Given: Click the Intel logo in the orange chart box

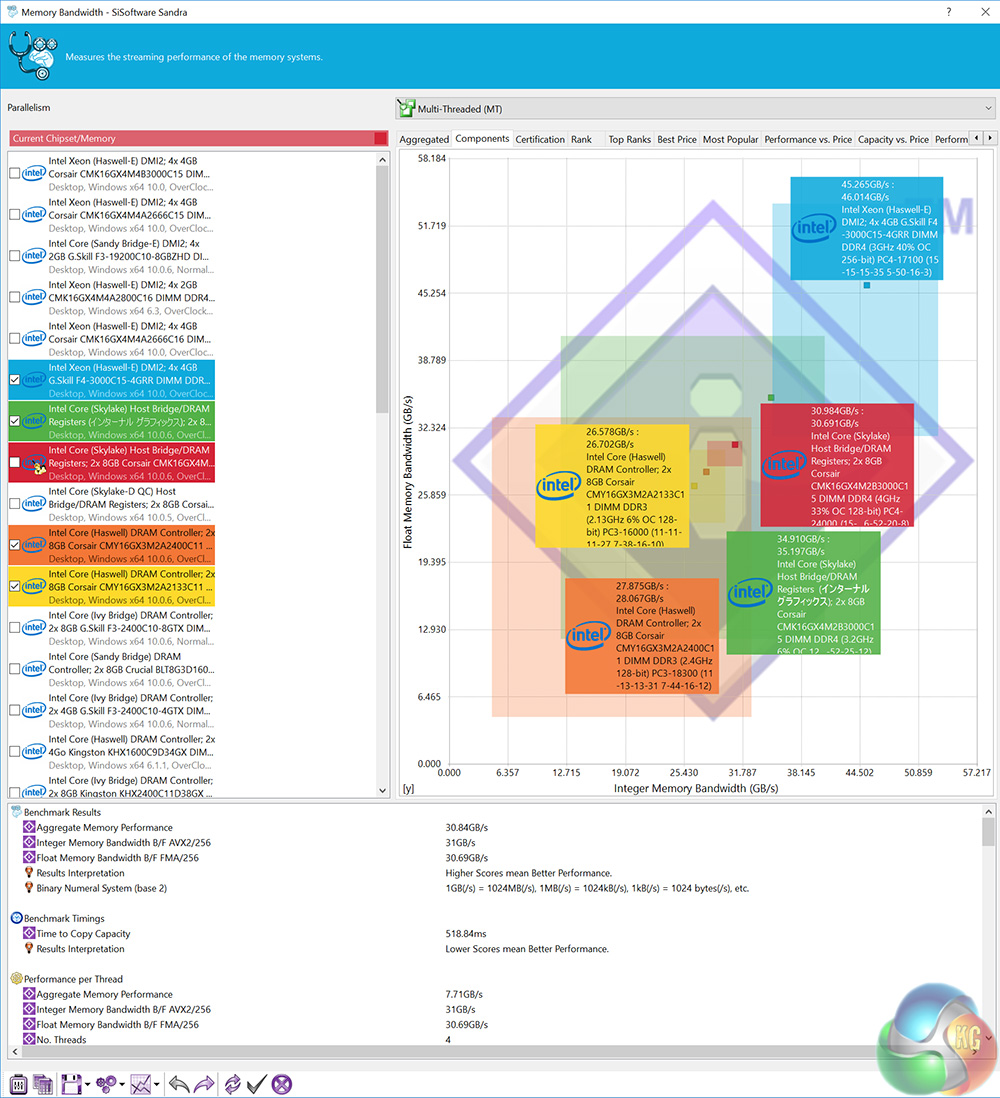Looking at the screenshot, I should [588, 636].
